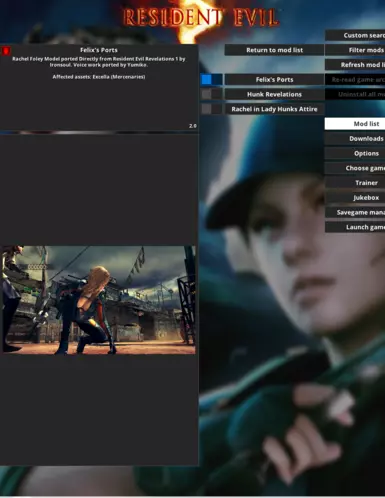Open the Savegame manager
The width and height of the screenshot is (385, 498).
[x=355, y=212]
